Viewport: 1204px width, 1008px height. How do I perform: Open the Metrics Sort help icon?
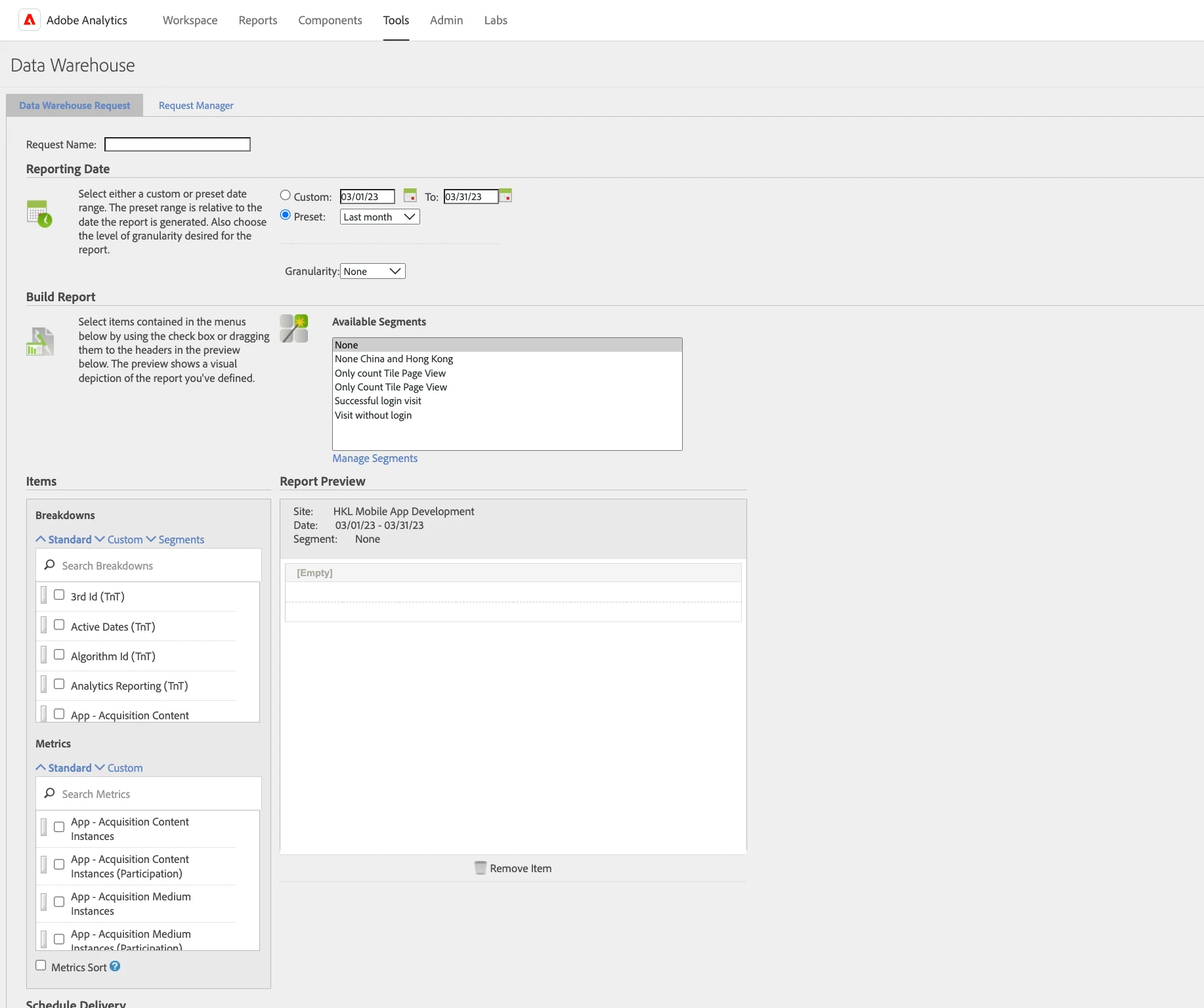coord(115,966)
